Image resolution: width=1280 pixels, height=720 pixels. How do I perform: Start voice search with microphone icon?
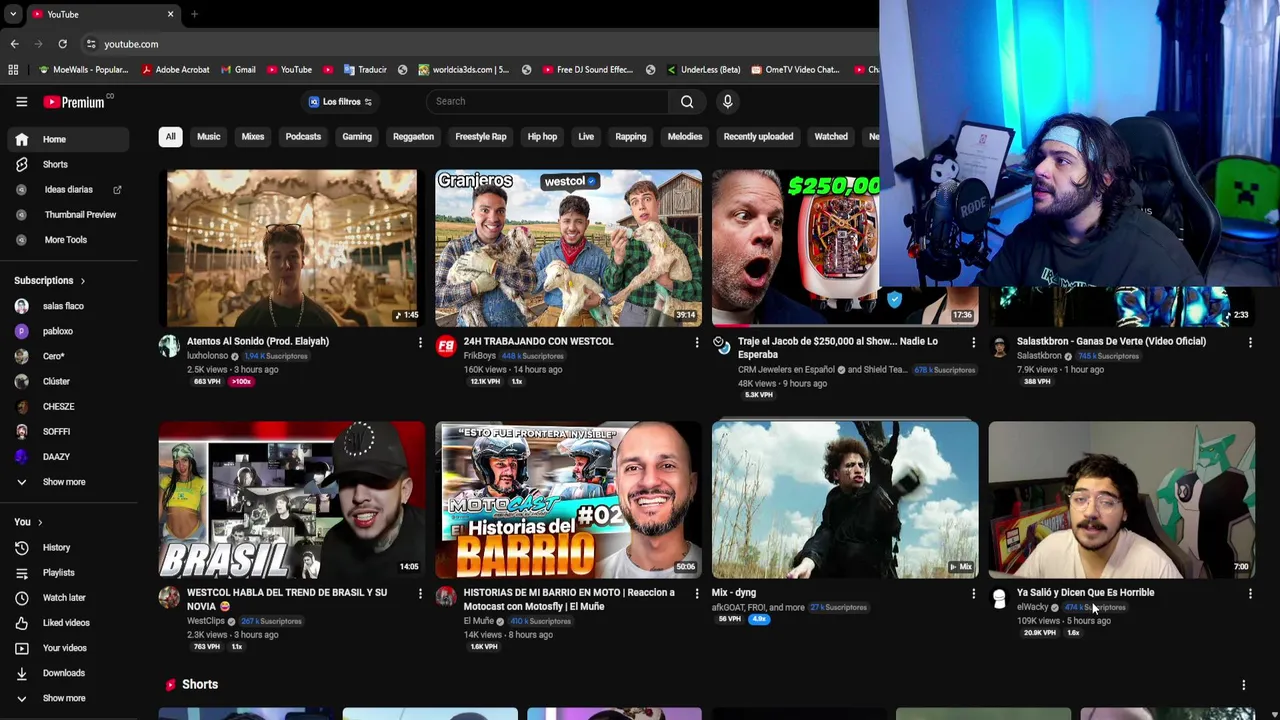727,101
